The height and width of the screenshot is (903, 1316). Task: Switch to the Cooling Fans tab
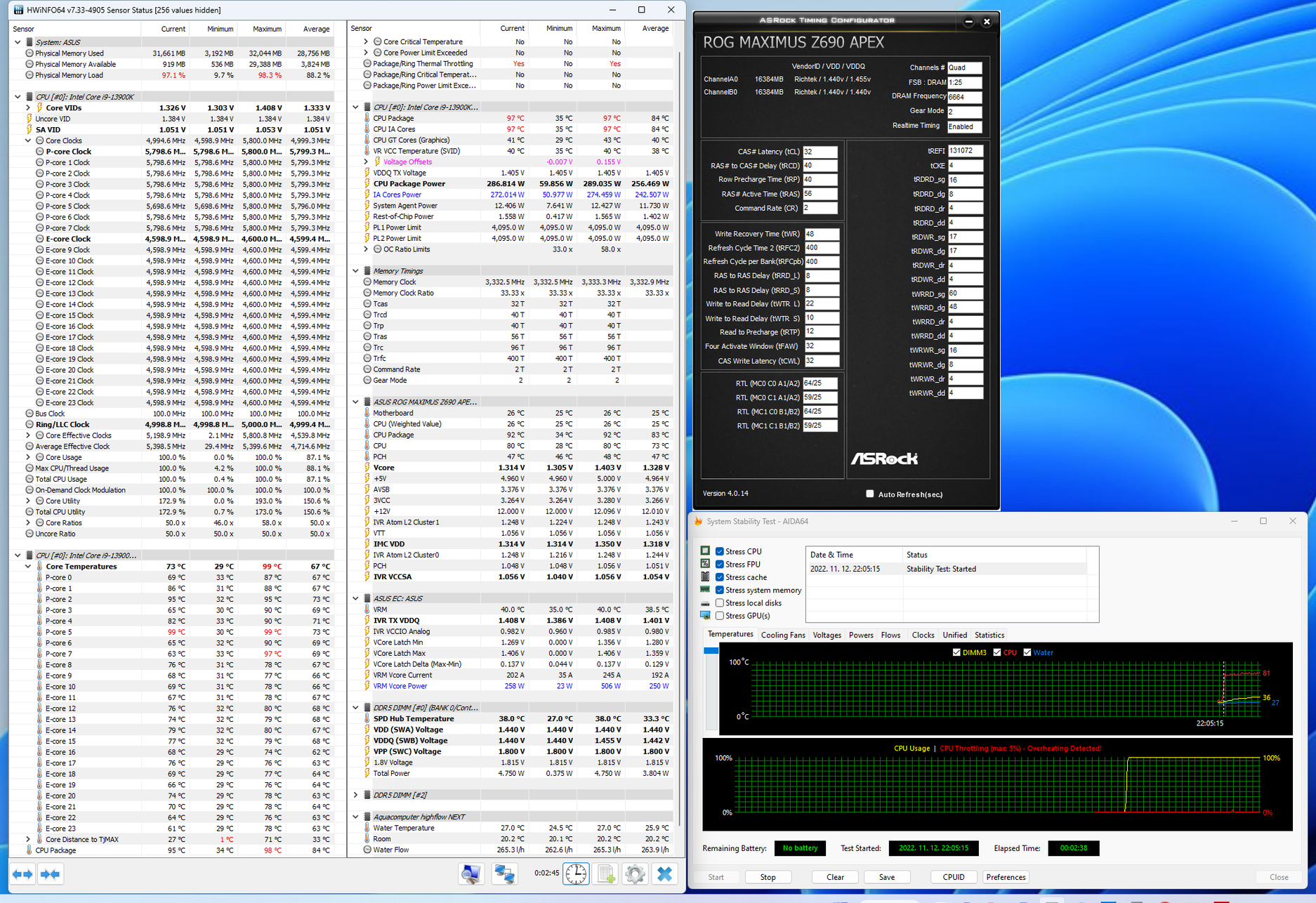[x=783, y=635]
